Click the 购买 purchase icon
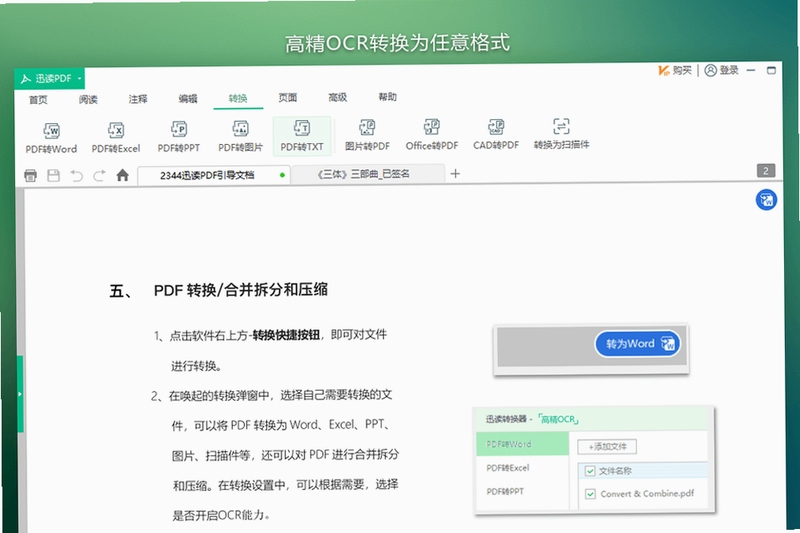The width and height of the screenshot is (800, 533). 663,70
